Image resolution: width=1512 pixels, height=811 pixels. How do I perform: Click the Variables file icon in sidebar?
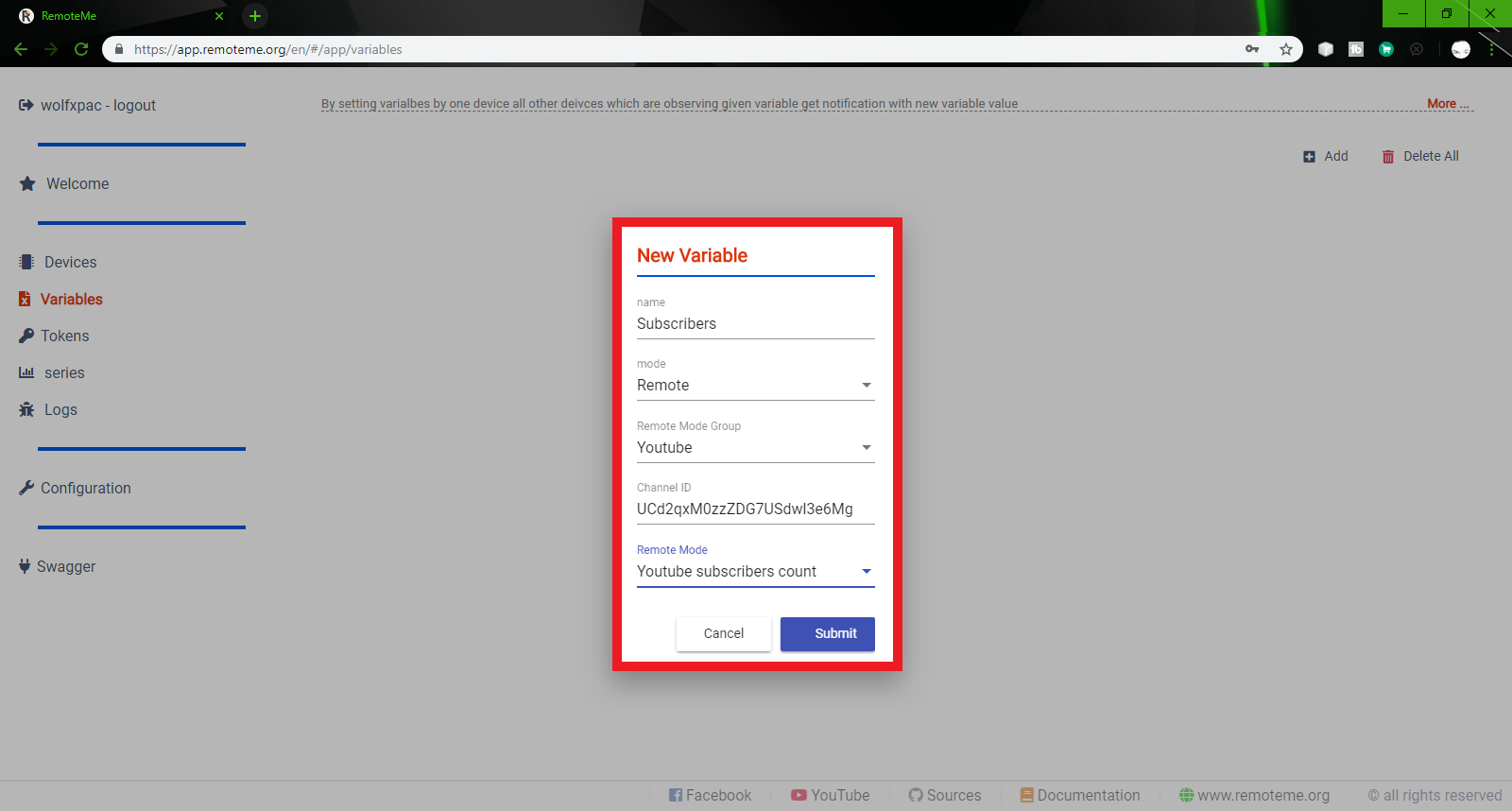(x=25, y=299)
